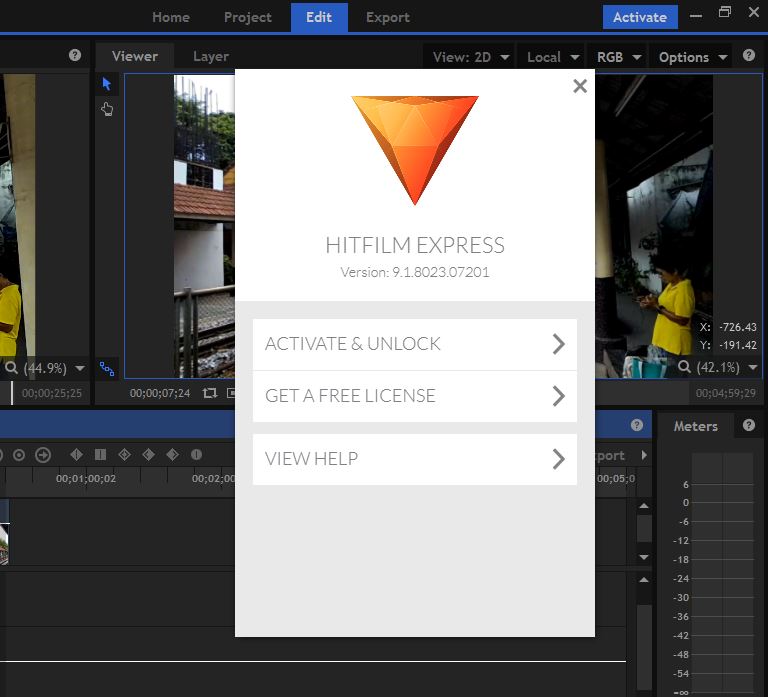Select the Viewer tab
768x697 pixels.
click(135, 56)
